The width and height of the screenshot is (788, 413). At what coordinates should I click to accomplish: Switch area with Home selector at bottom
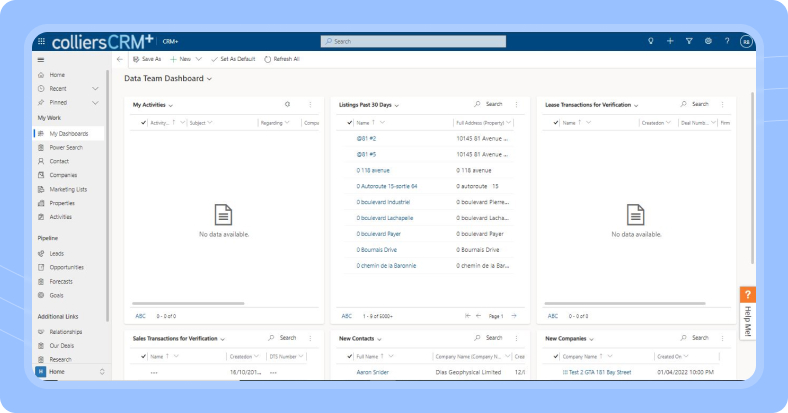coord(70,372)
